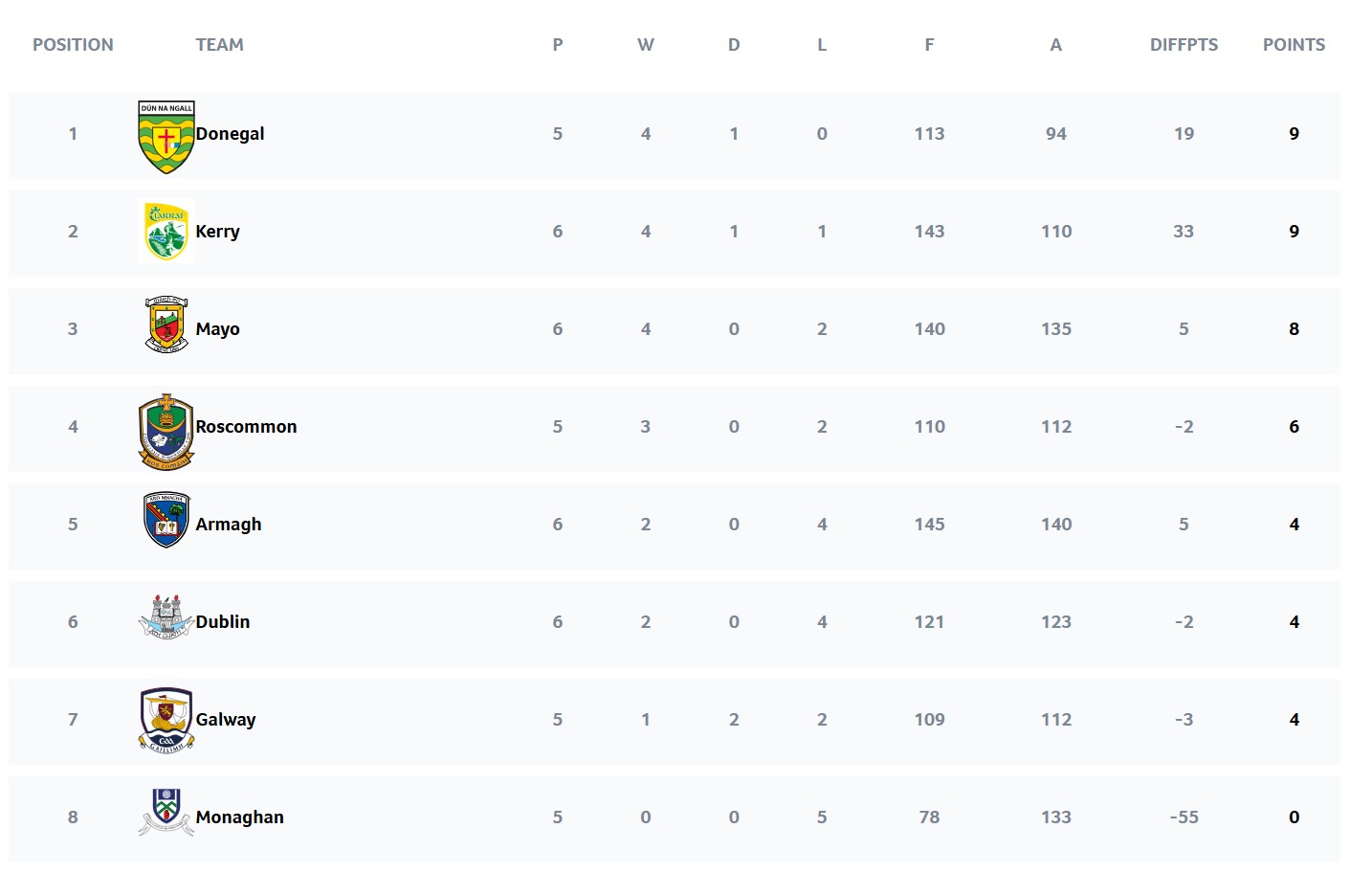Click the POINTS column header
The image size is (1372, 873).
point(1294,45)
